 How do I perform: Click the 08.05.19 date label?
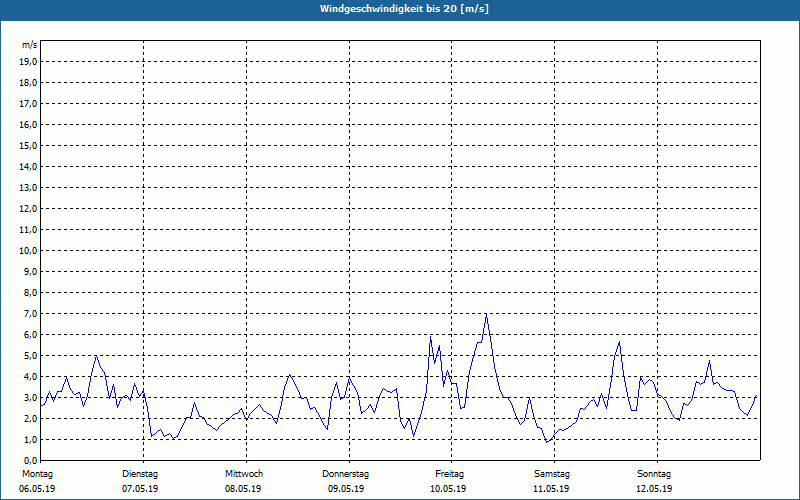pyautogui.click(x=243, y=489)
